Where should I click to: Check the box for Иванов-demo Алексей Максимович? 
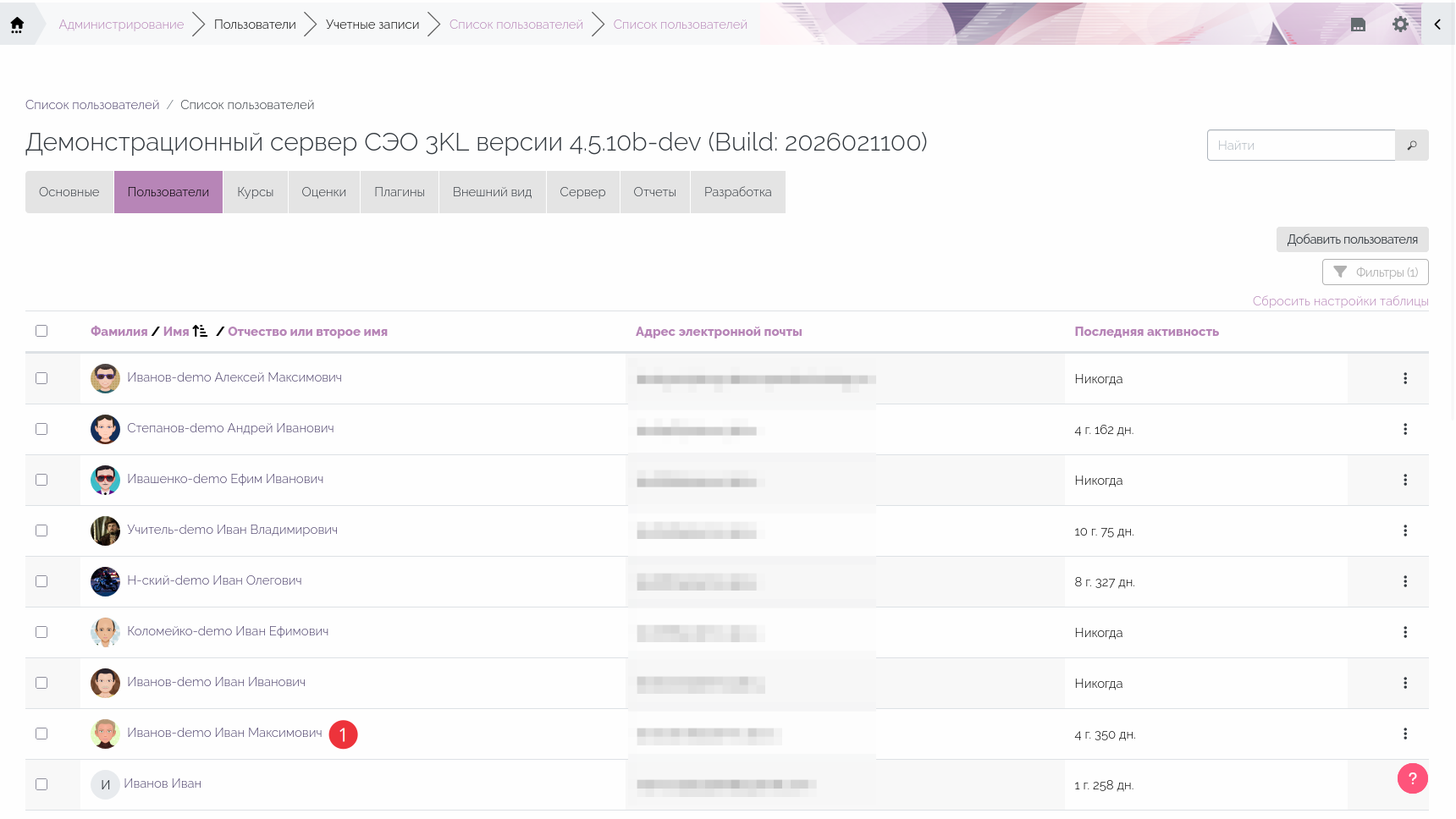41,378
